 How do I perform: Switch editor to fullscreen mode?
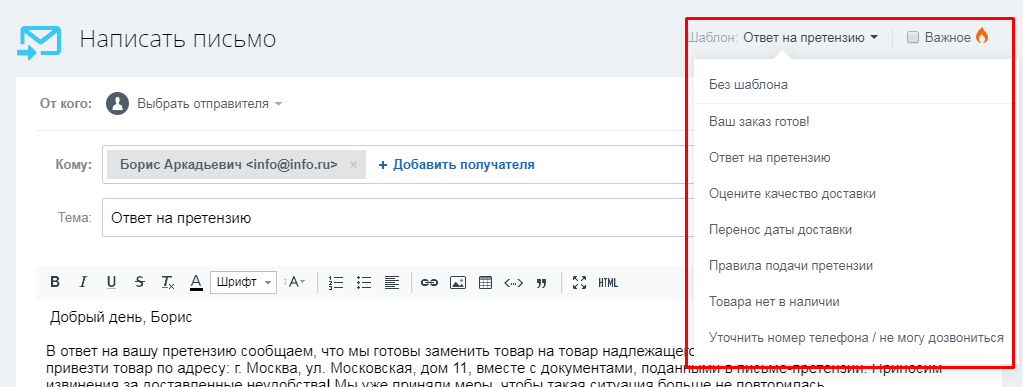pyautogui.click(x=579, y=283)
